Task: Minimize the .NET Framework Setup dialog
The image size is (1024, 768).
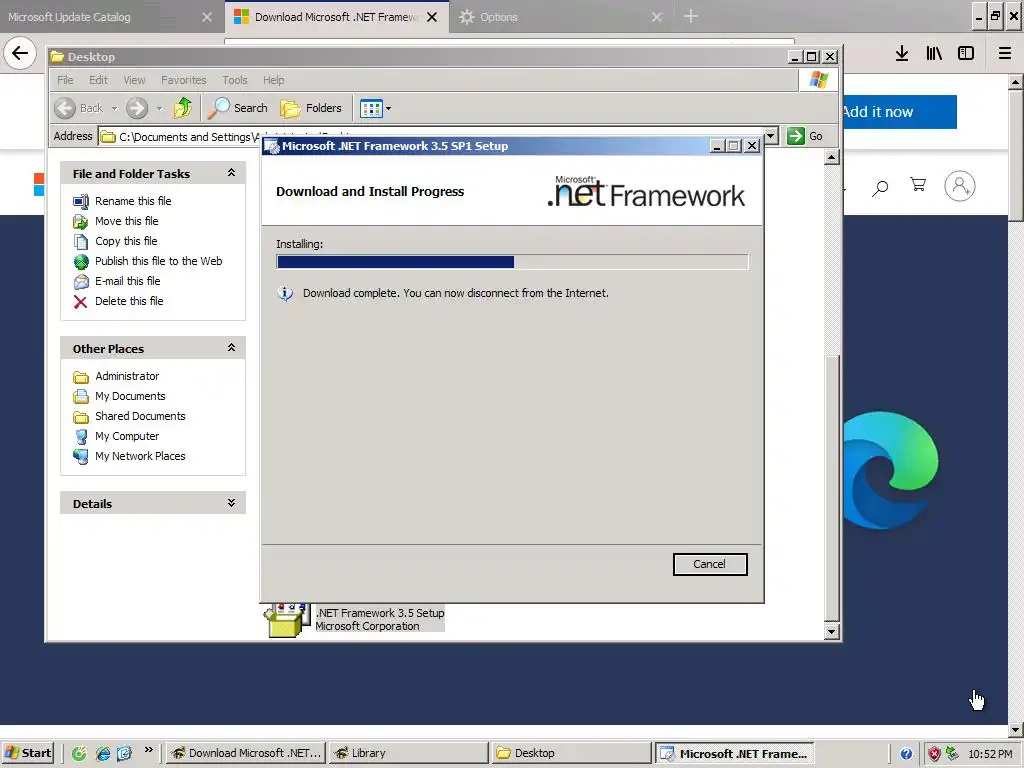Action: click(x=716, y=146)
